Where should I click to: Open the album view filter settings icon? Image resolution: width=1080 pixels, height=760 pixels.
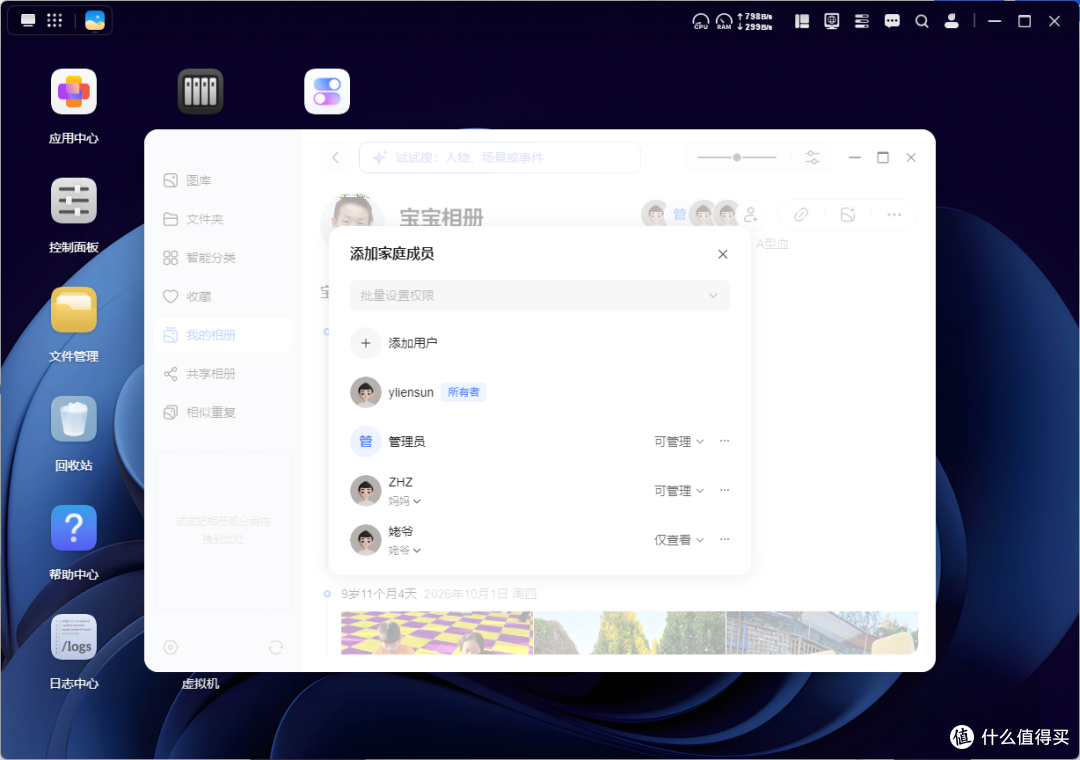click(x=813, y=158)
